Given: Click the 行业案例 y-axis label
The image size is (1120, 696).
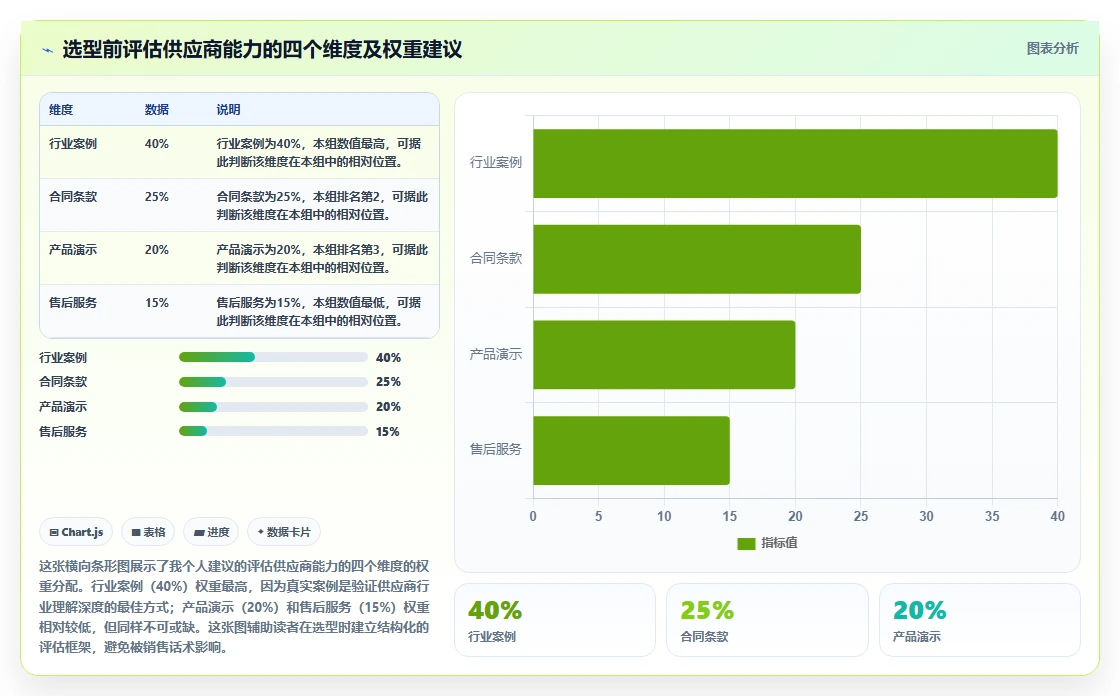Looking at the screenshot, I should pyautogui.click(x=496, y=163).
